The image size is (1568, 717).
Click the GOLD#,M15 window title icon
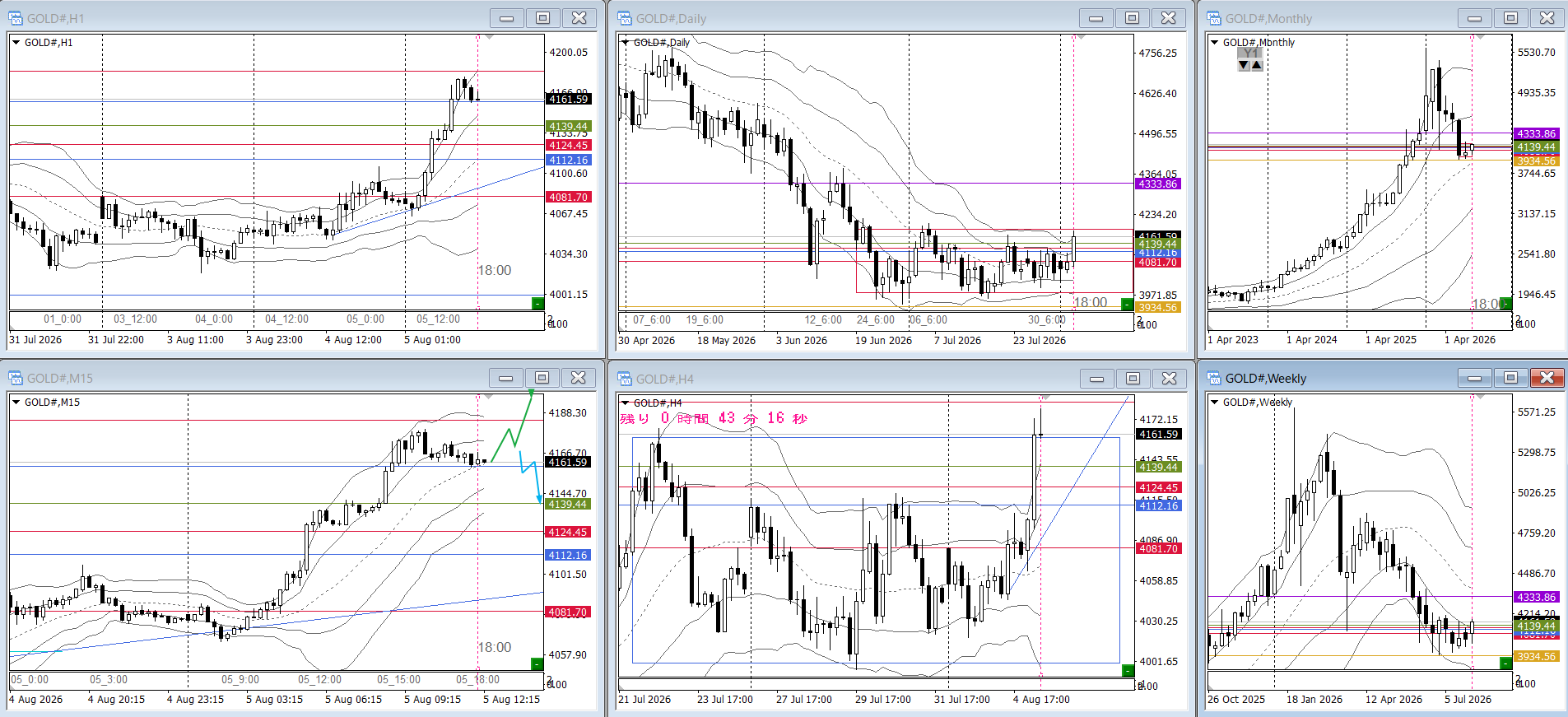16,378
